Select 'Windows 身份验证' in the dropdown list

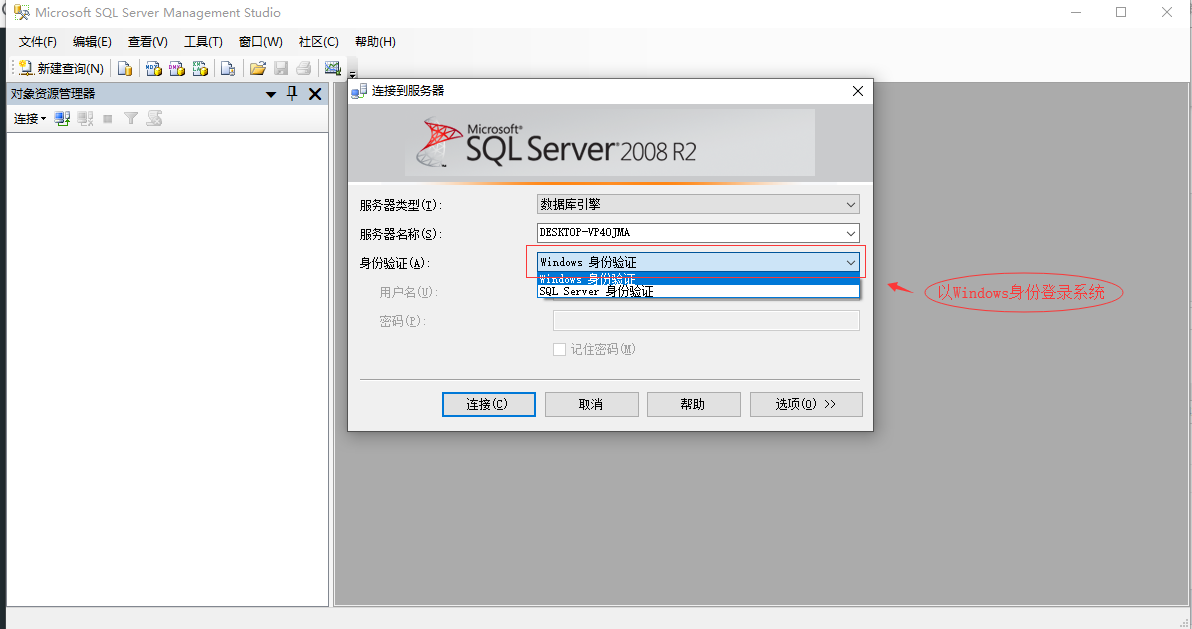(x=698, y=279)
